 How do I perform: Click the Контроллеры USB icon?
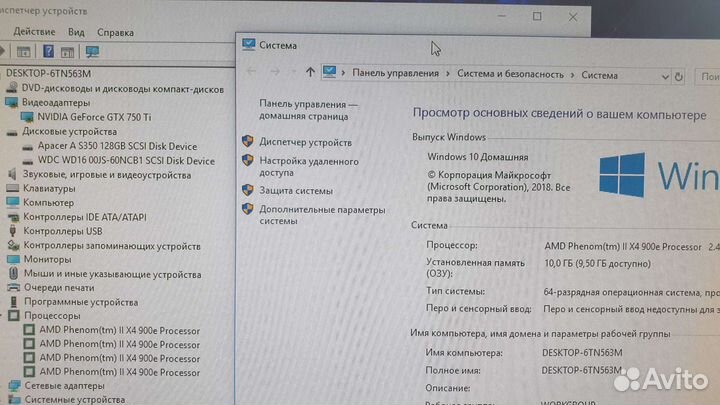tap(13, 231)
